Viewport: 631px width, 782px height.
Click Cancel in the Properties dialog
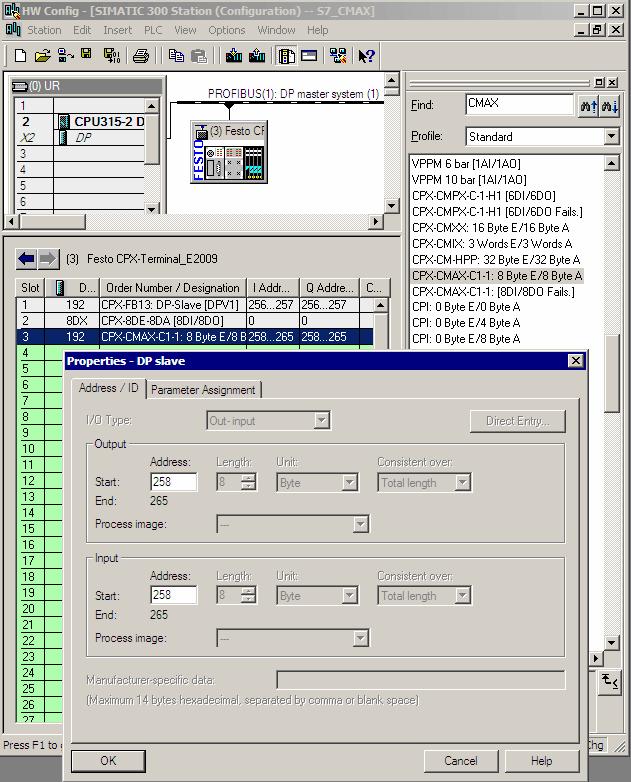[461, 761]
